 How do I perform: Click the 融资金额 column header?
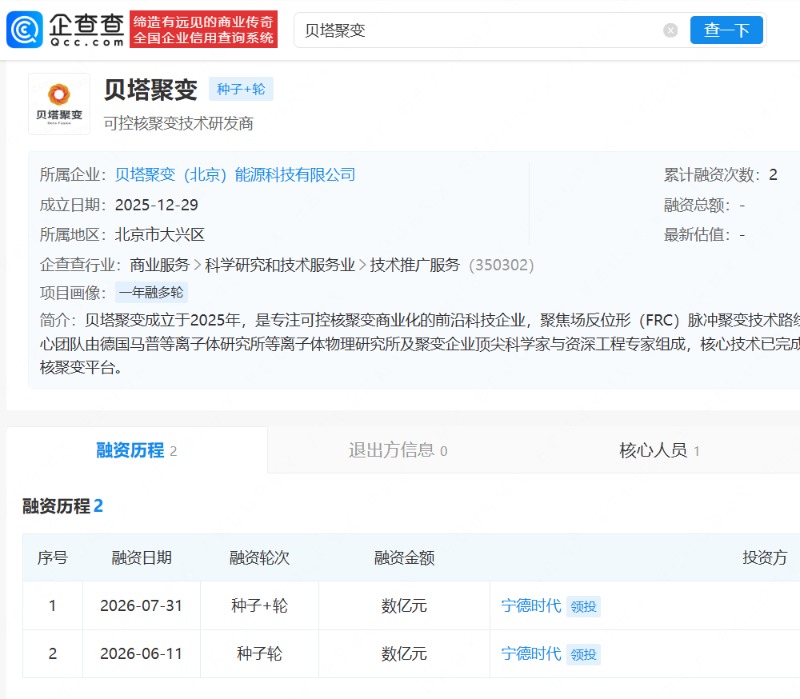tap(404, 558)
